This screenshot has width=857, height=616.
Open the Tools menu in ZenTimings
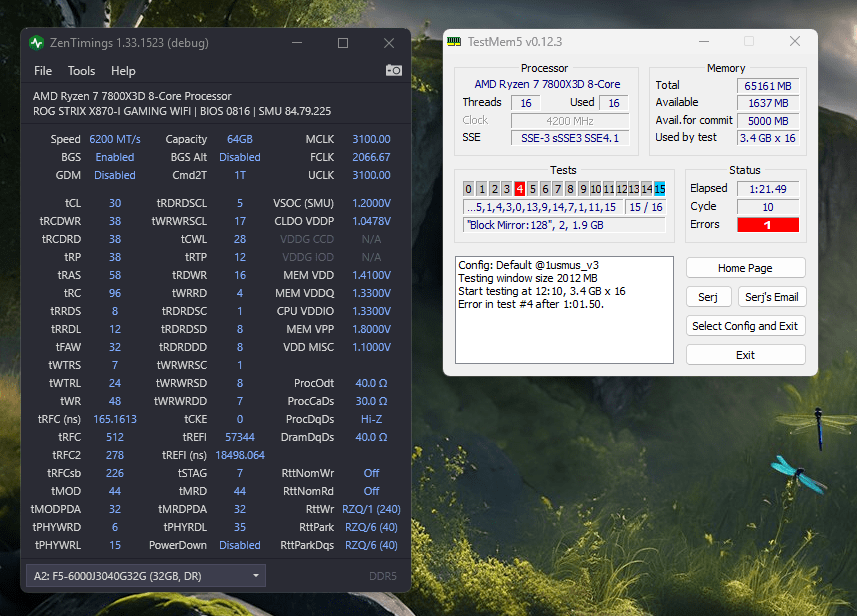(x=81, y=71)
